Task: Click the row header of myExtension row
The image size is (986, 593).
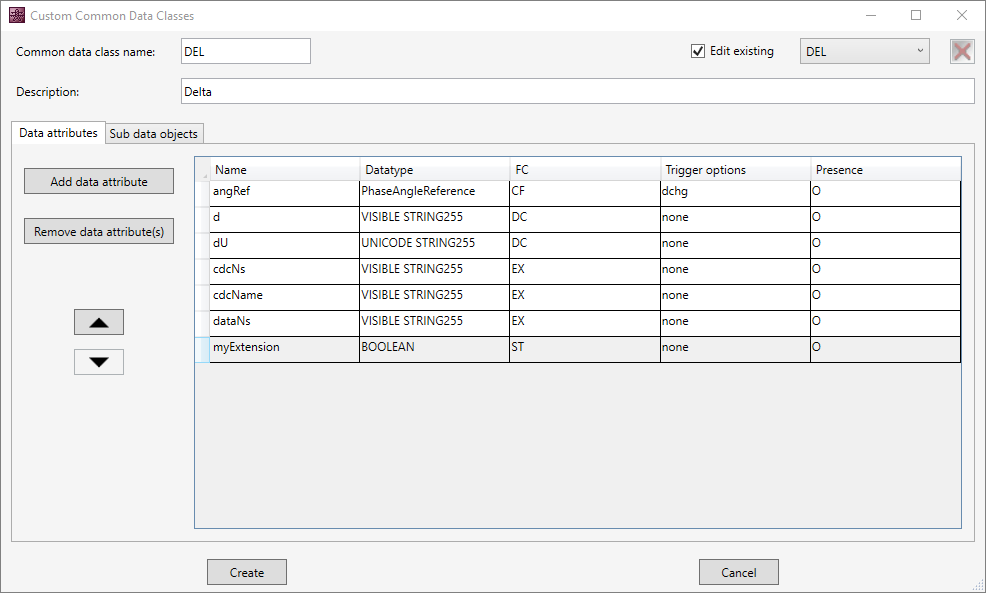Action: tap(202, 349)
